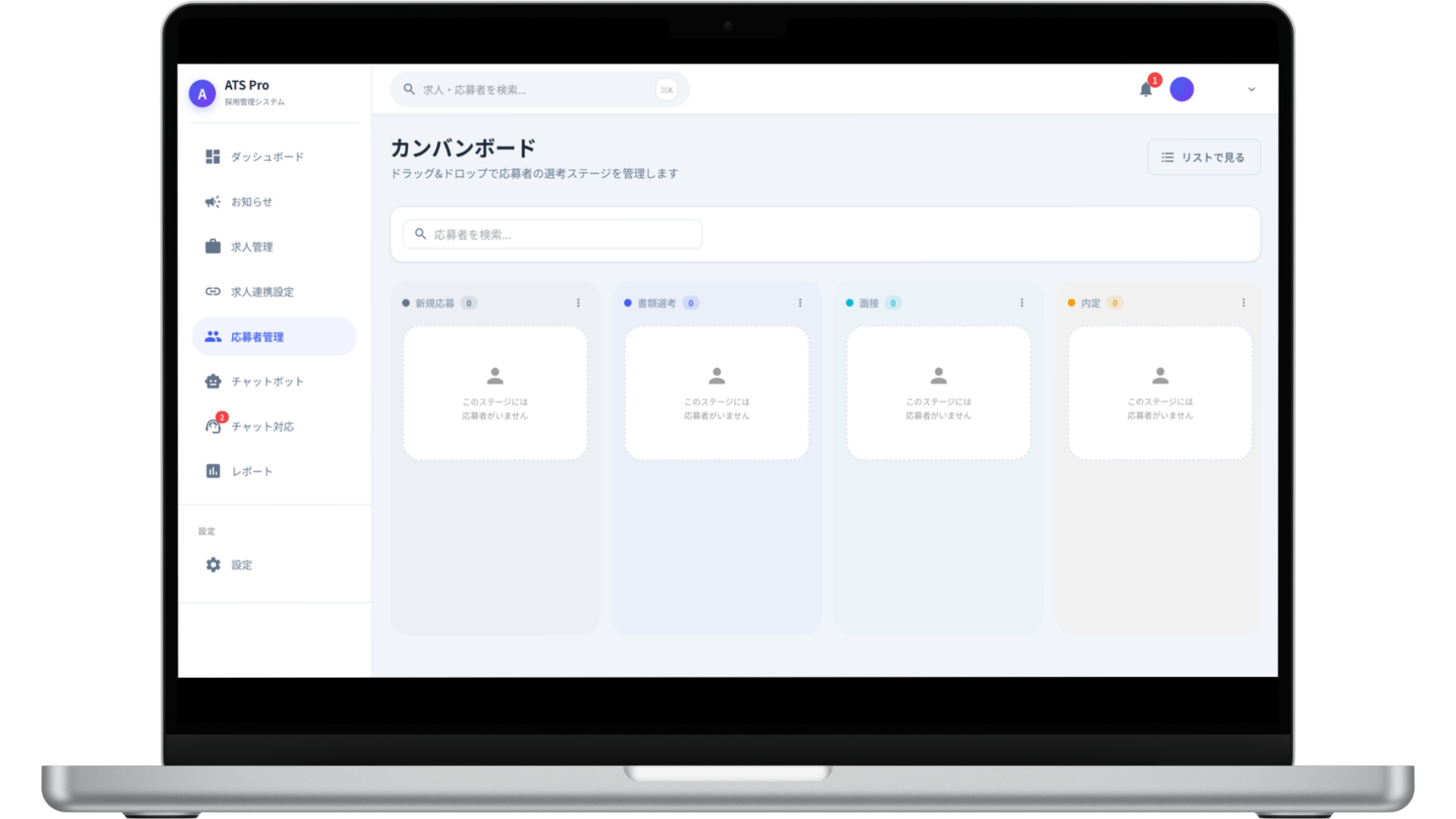
Task: Click the ⌘K shortcut badge
Action: coord(667,89)
